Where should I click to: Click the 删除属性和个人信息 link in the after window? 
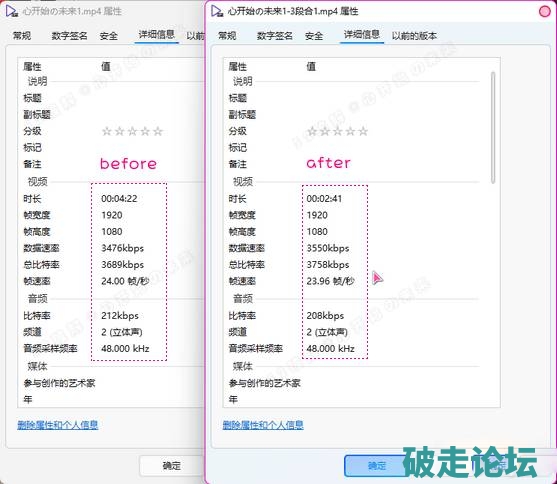263,425
